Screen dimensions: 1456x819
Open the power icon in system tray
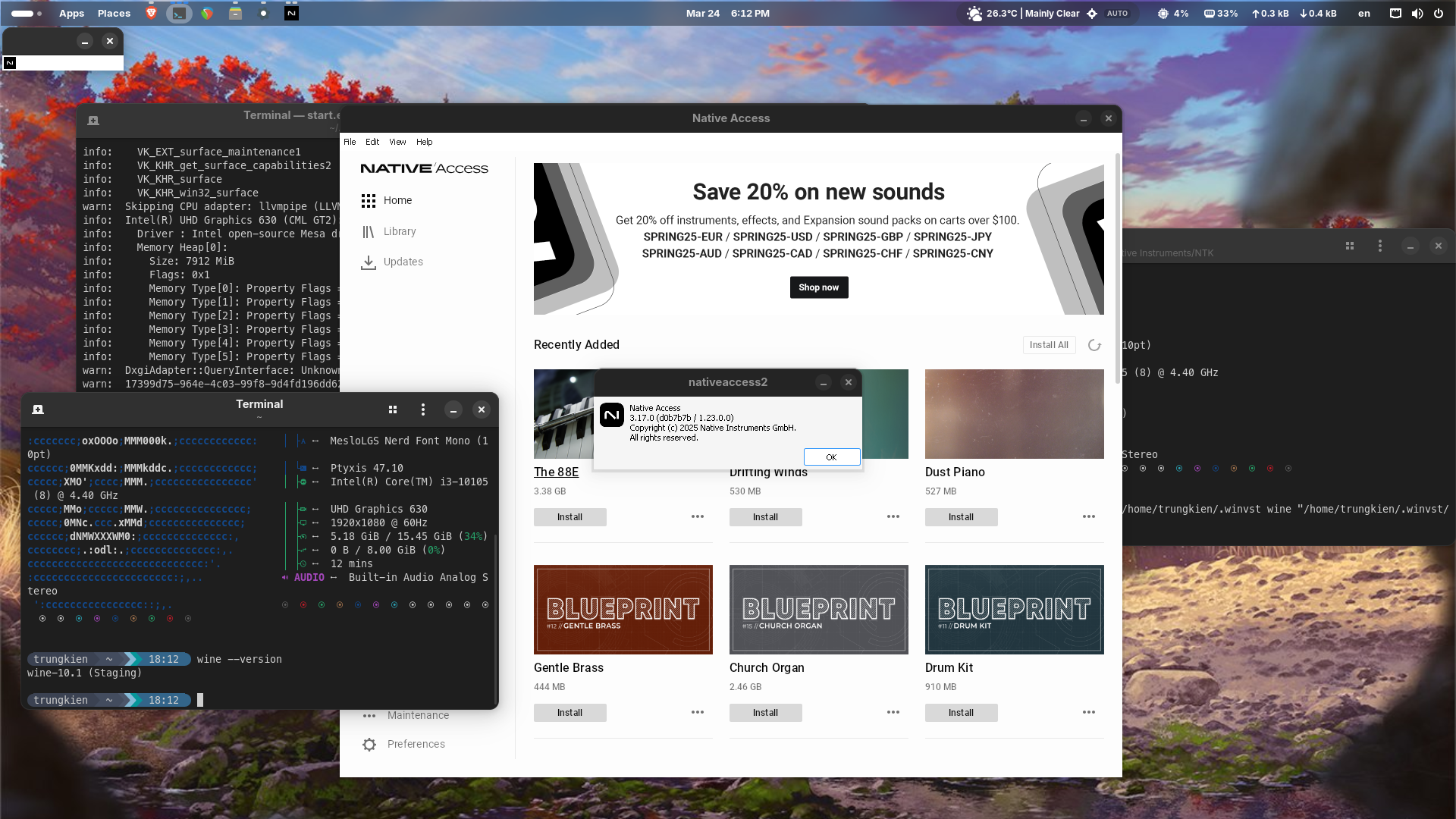point(1438,13)
